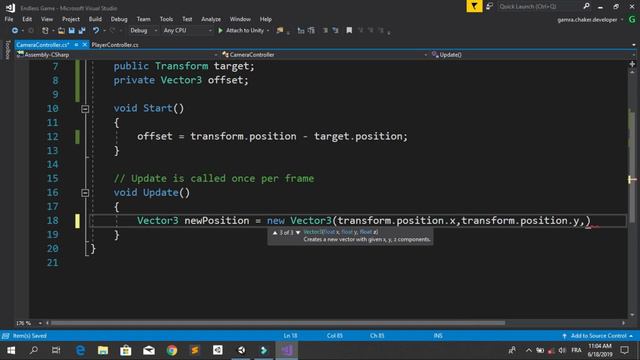Click the 'Ln 18' status bar entry

290,336
